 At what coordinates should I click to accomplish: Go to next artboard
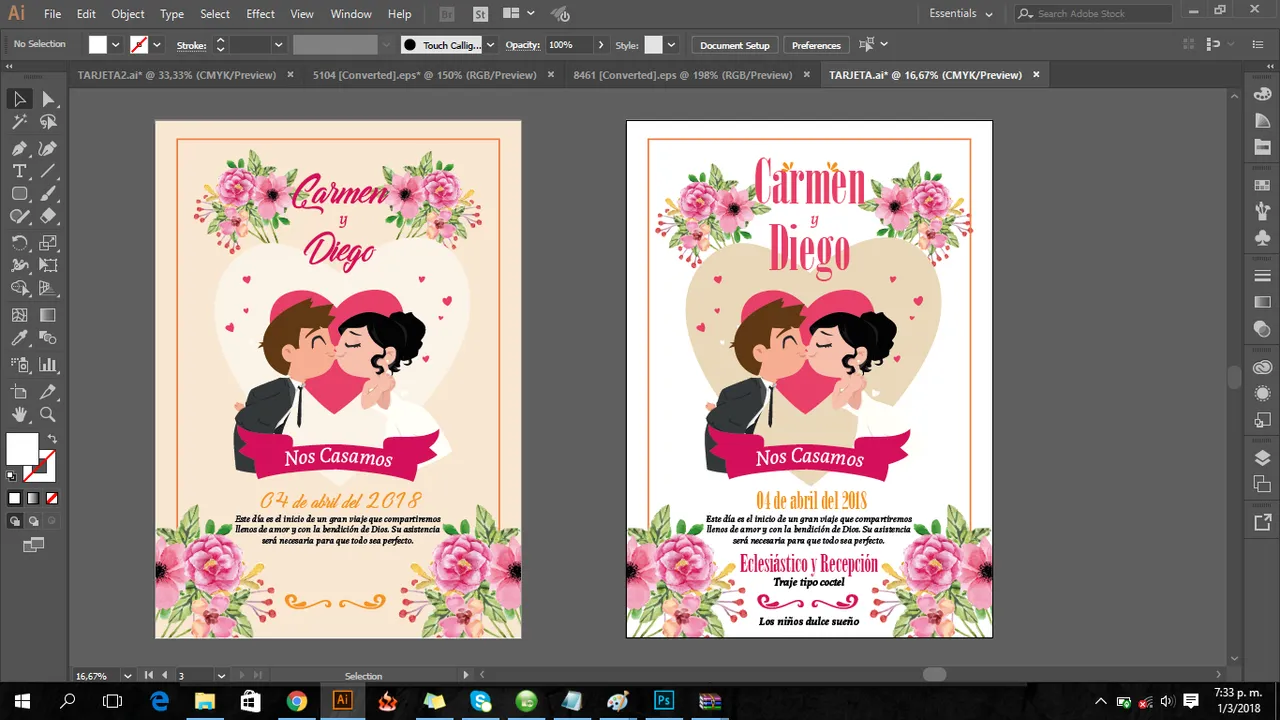click(241, 676)
